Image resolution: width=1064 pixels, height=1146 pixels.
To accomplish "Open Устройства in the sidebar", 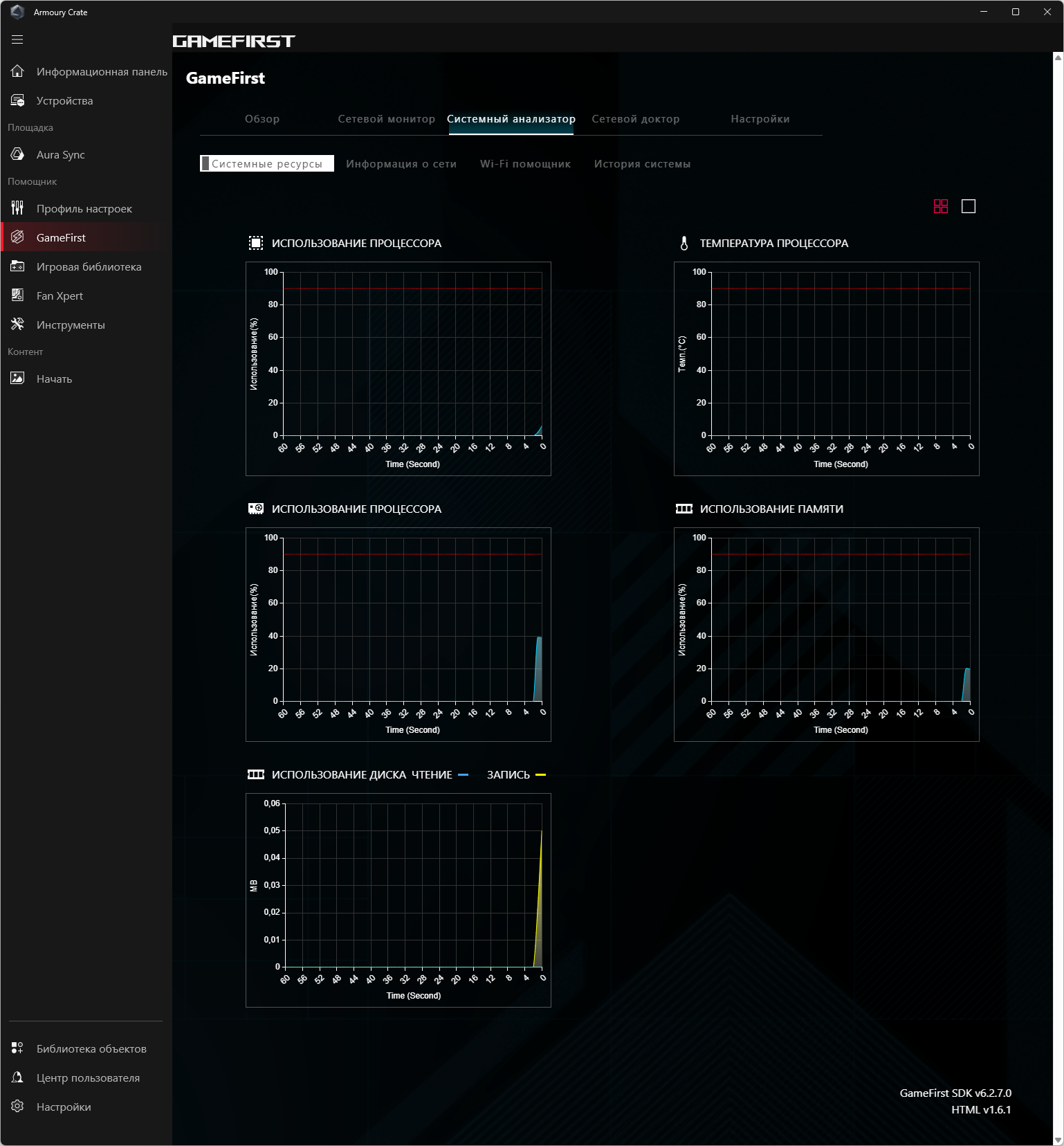I will coord(86,100).
